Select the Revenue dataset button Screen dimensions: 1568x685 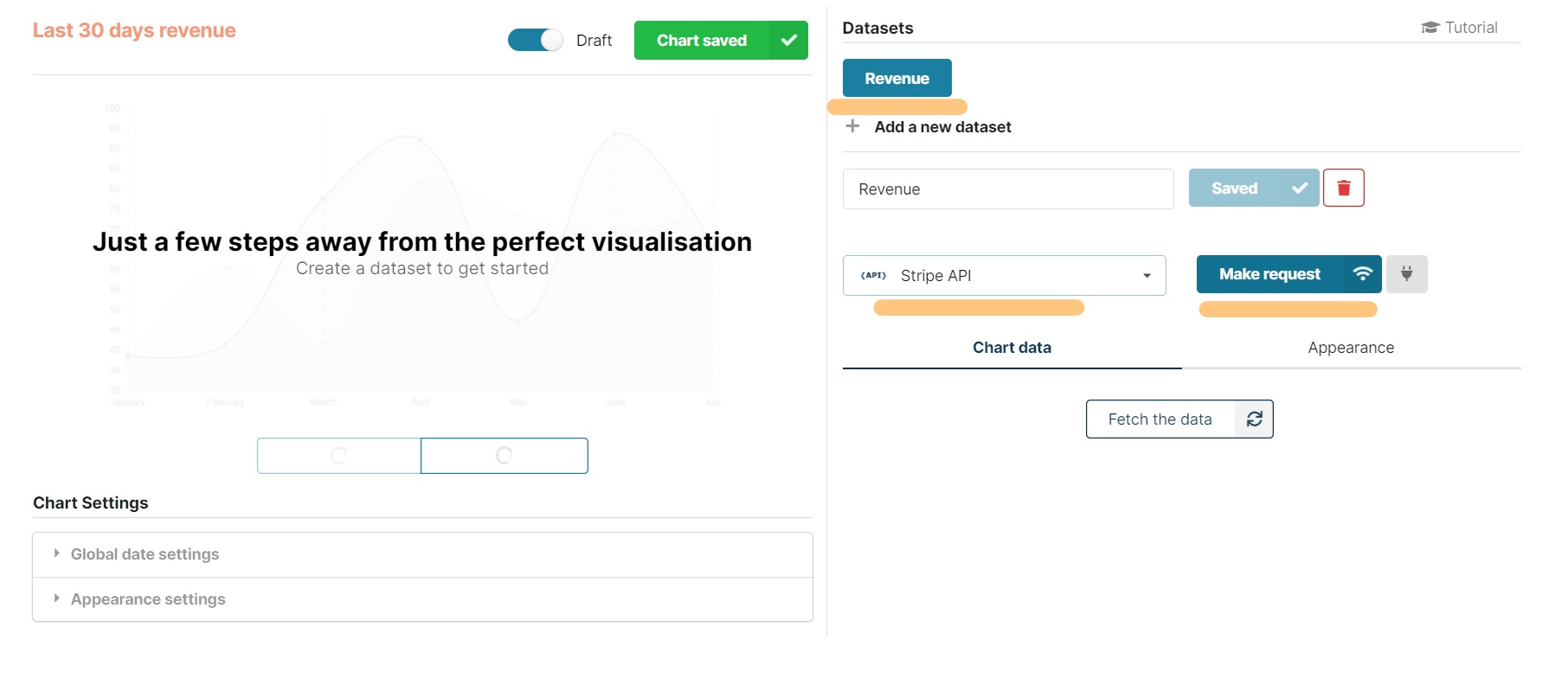point(896,79)
